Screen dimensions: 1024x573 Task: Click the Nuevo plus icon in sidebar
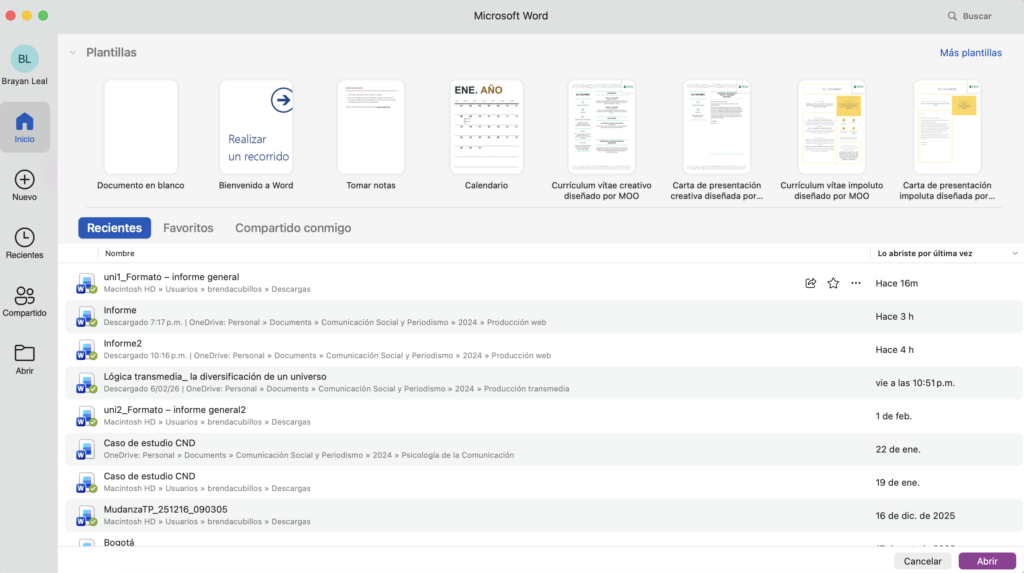click(x=25, y=180)
